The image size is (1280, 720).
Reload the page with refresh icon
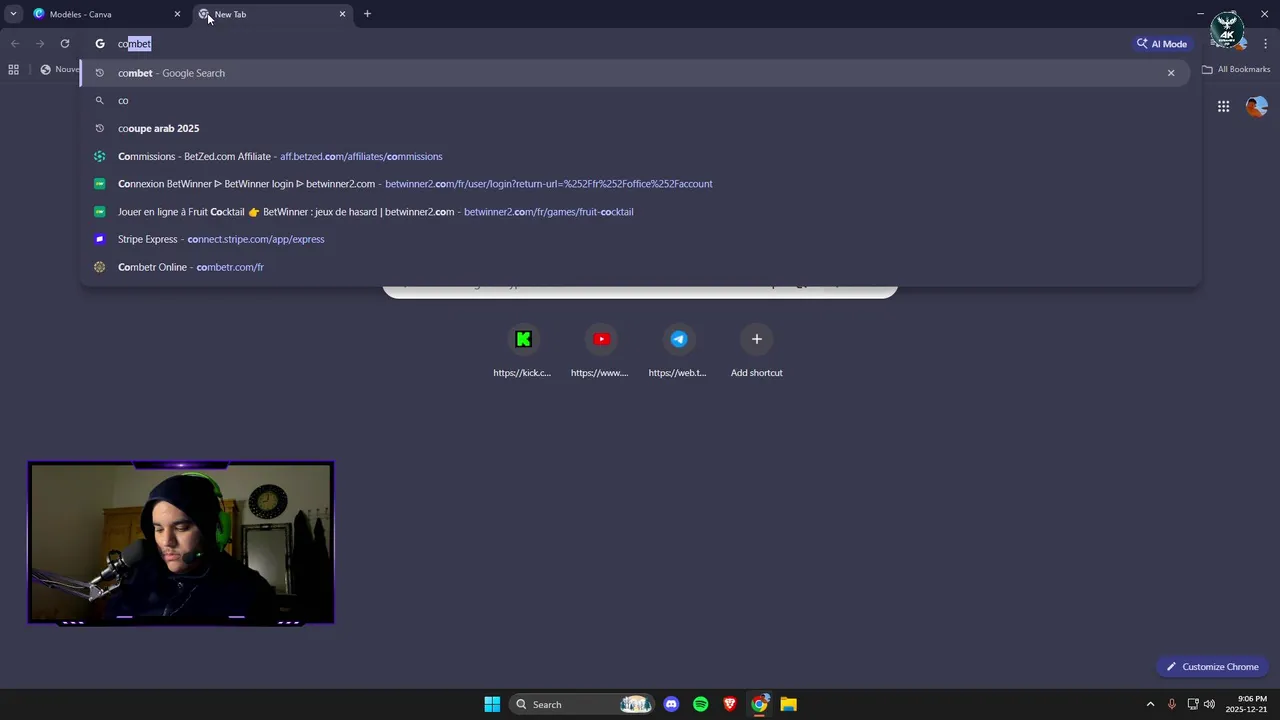[x=65, y=44]
